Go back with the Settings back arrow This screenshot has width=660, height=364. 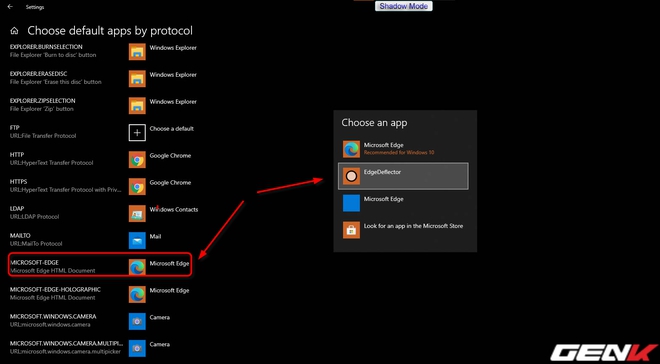click(x=10, y=7)
